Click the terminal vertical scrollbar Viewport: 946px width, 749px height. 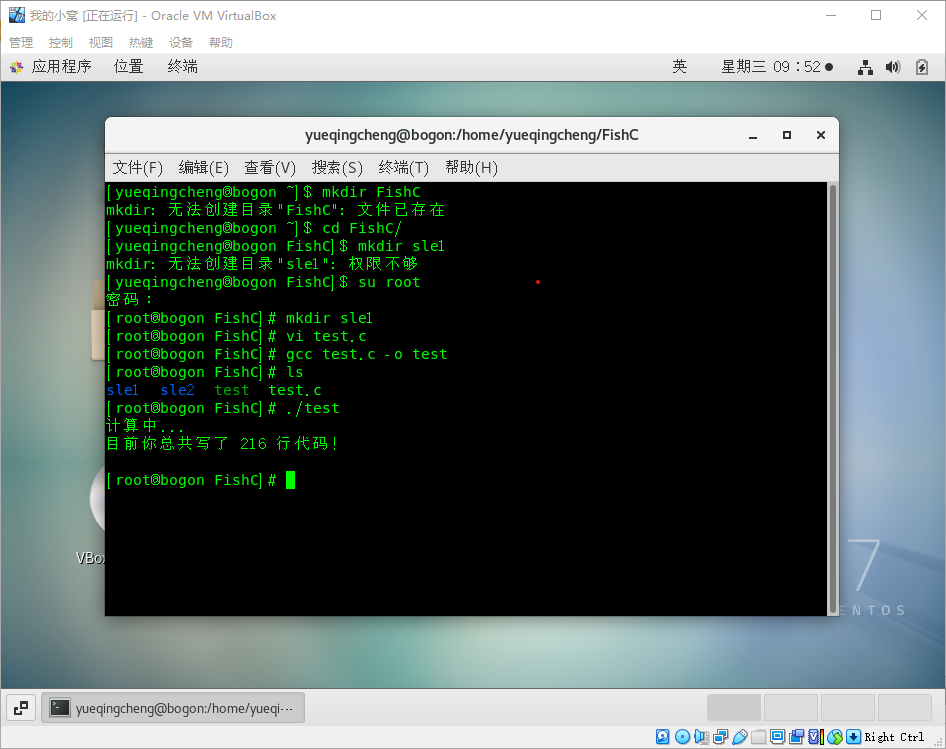pyautogui.click(x=833, y=398)
